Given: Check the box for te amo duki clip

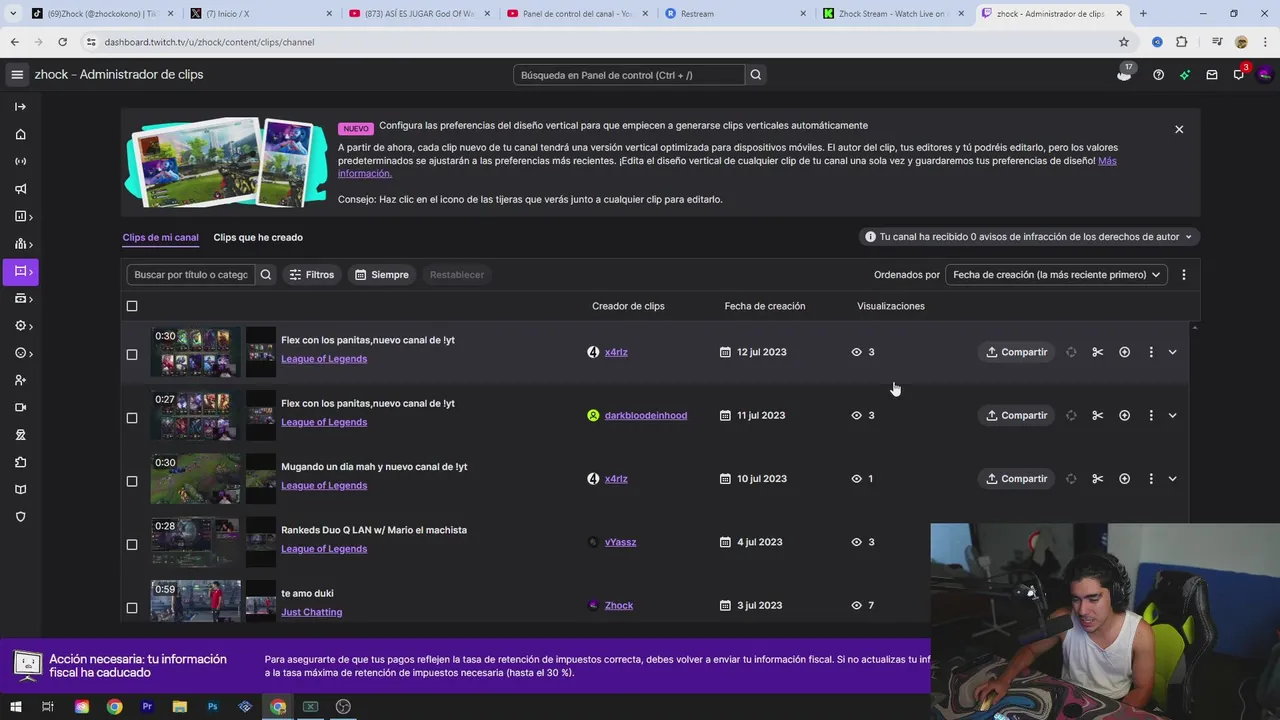Looking at the screenshot, I should [132, 608].
